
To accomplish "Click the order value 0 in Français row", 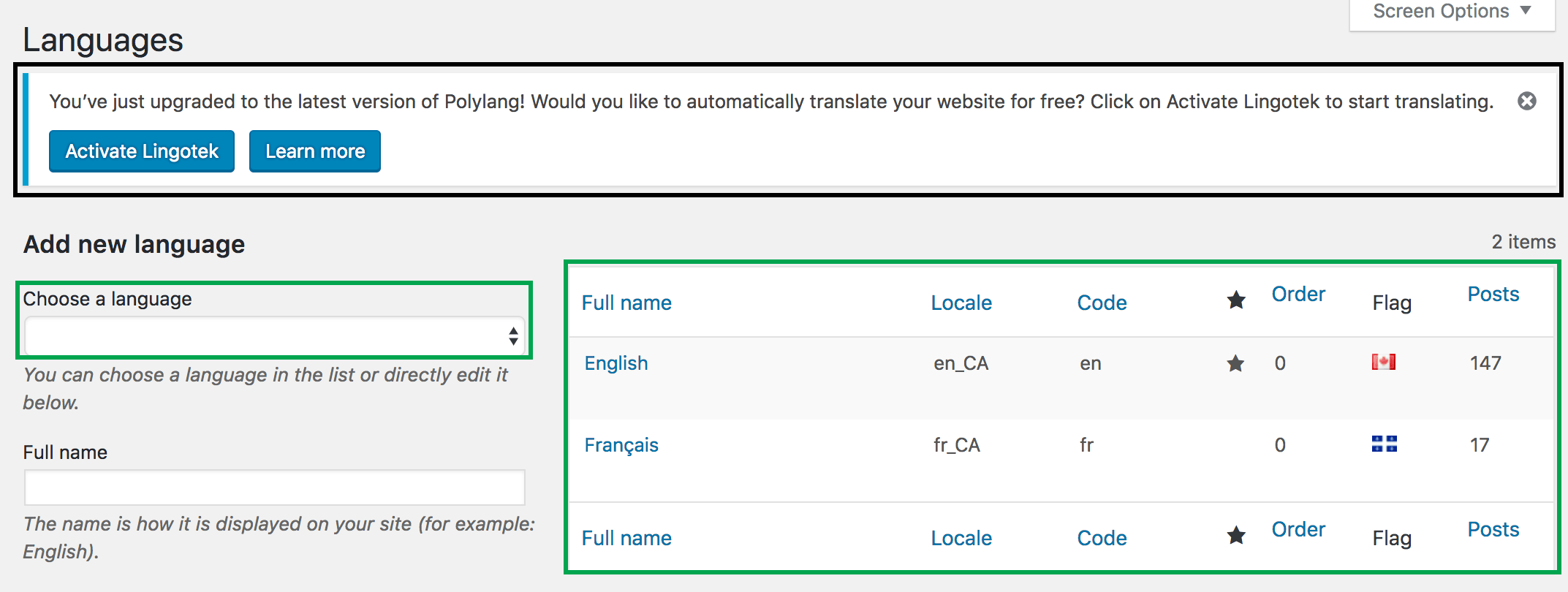I will point(1280,445).
